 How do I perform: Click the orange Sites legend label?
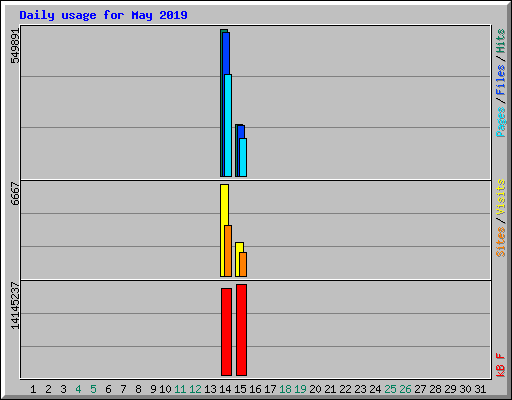coord(501,242)
